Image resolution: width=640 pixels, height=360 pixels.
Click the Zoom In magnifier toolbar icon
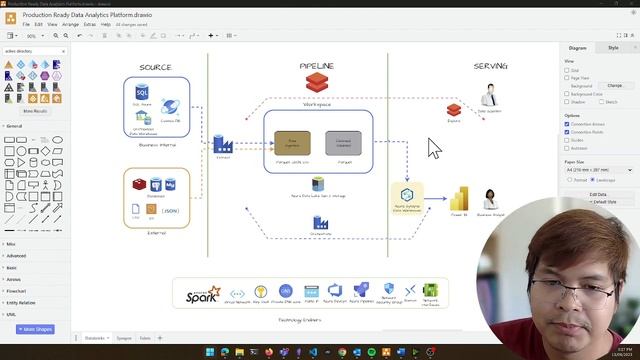point(56,36)
